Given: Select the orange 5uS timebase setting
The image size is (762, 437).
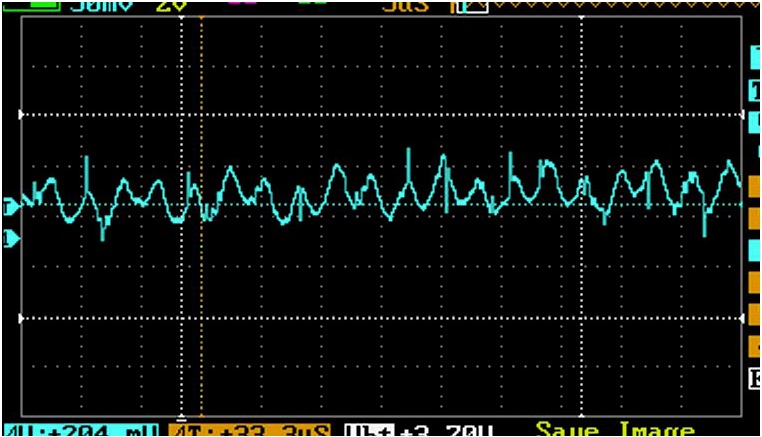Looking at the screenshot, I should [406, 5].
